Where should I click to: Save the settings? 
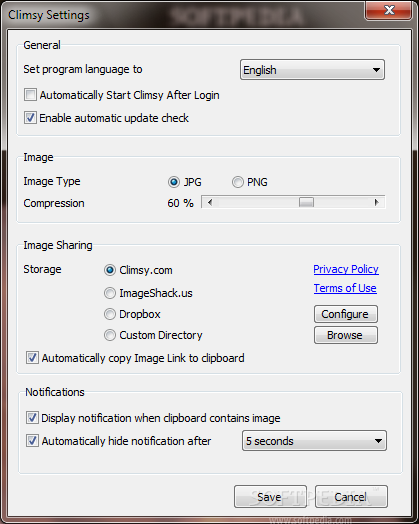[270, 497]
